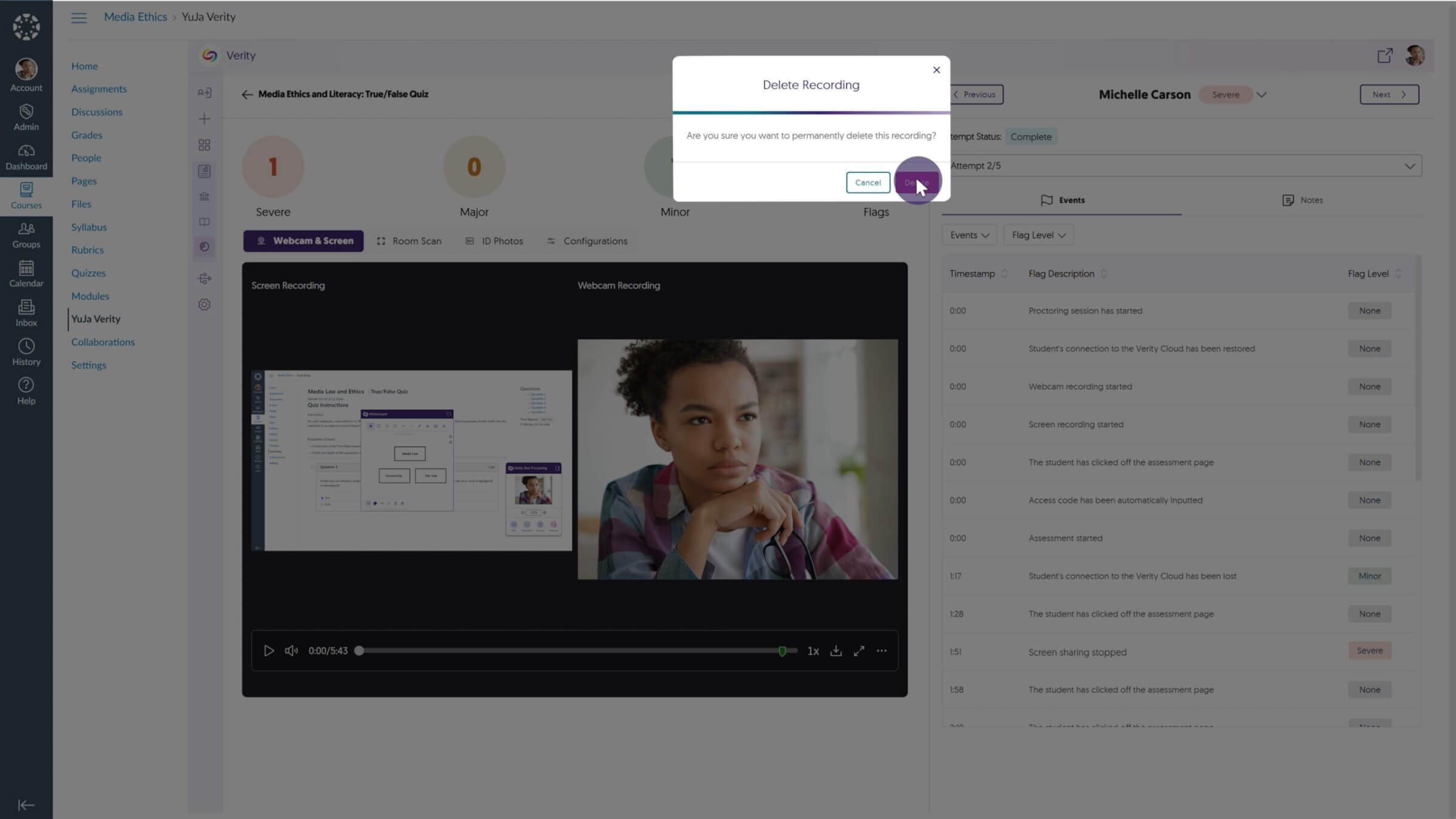Mute the recording volume

[x=291, y=651]
